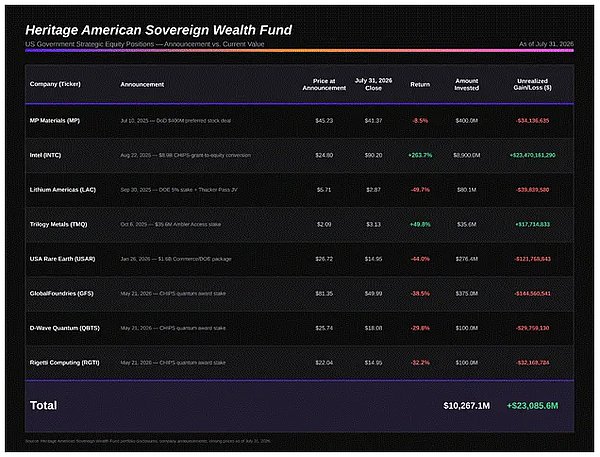Select the 'MP Materials (MP)' company cell

[x=55, y=121]
